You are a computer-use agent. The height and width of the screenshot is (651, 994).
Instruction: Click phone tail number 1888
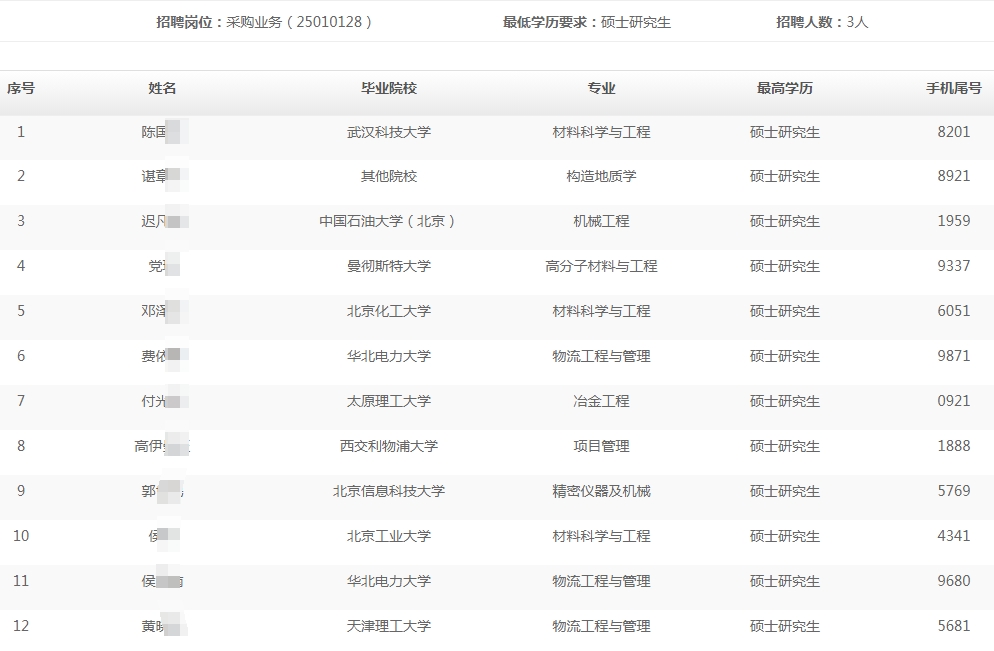click(x=953, y=446)
